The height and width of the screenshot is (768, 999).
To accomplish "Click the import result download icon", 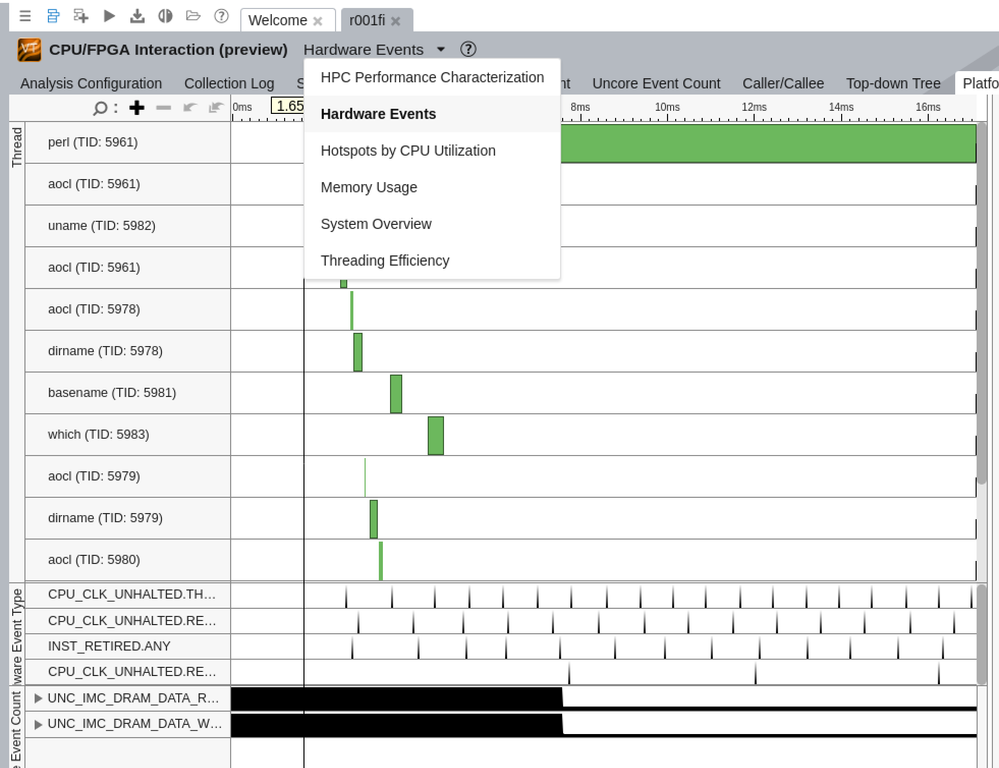I will point(138,17).
